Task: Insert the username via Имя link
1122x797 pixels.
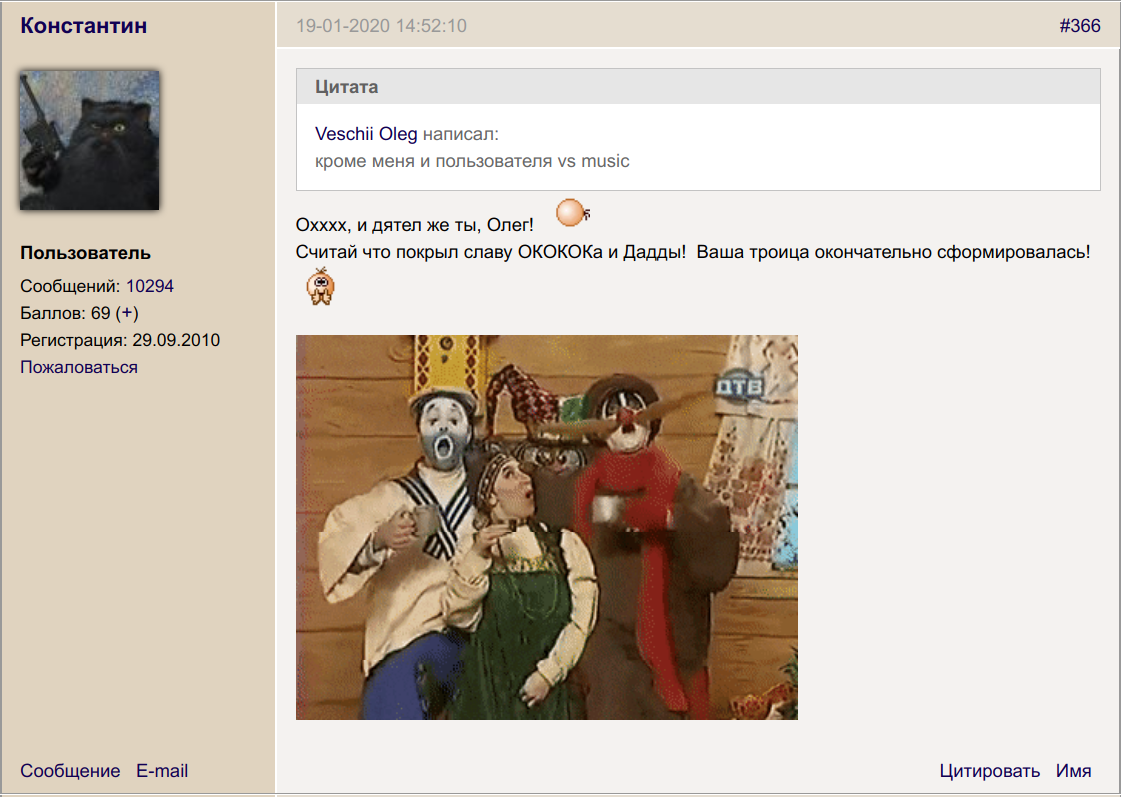Action: point(1073,771)
